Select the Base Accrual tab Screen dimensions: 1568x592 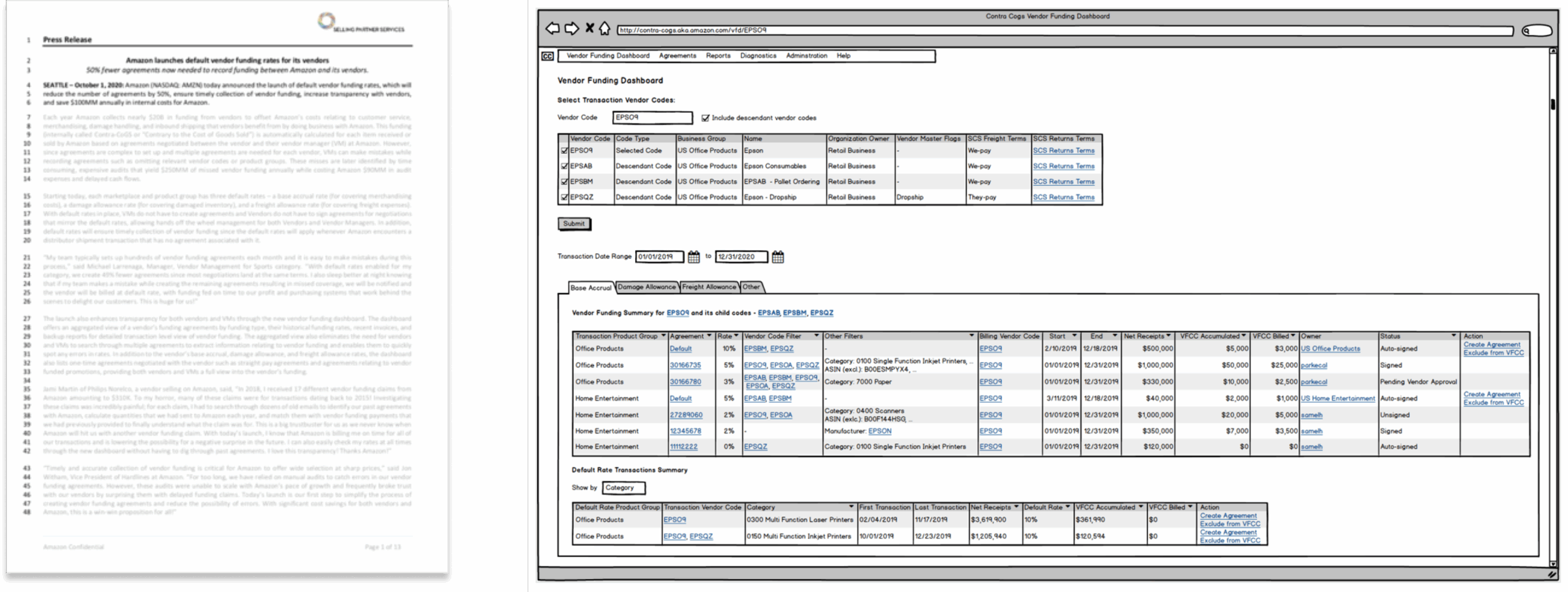coord(591,287)
